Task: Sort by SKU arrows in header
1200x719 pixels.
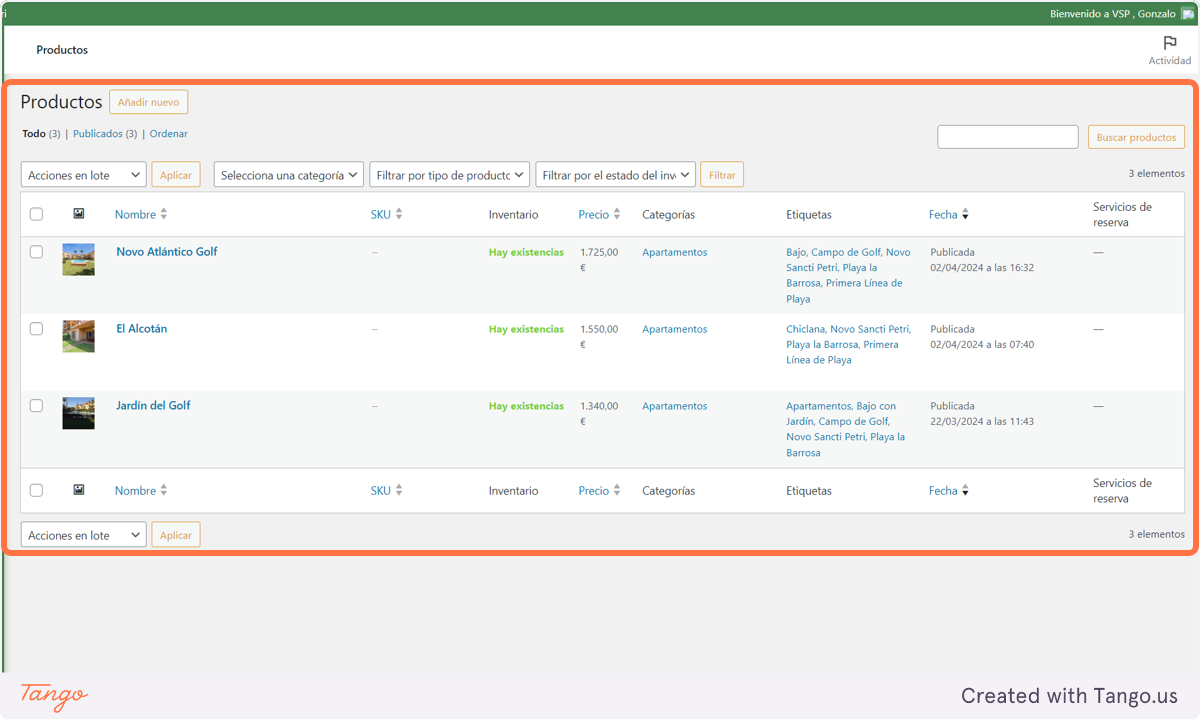Action: (399, 214)
